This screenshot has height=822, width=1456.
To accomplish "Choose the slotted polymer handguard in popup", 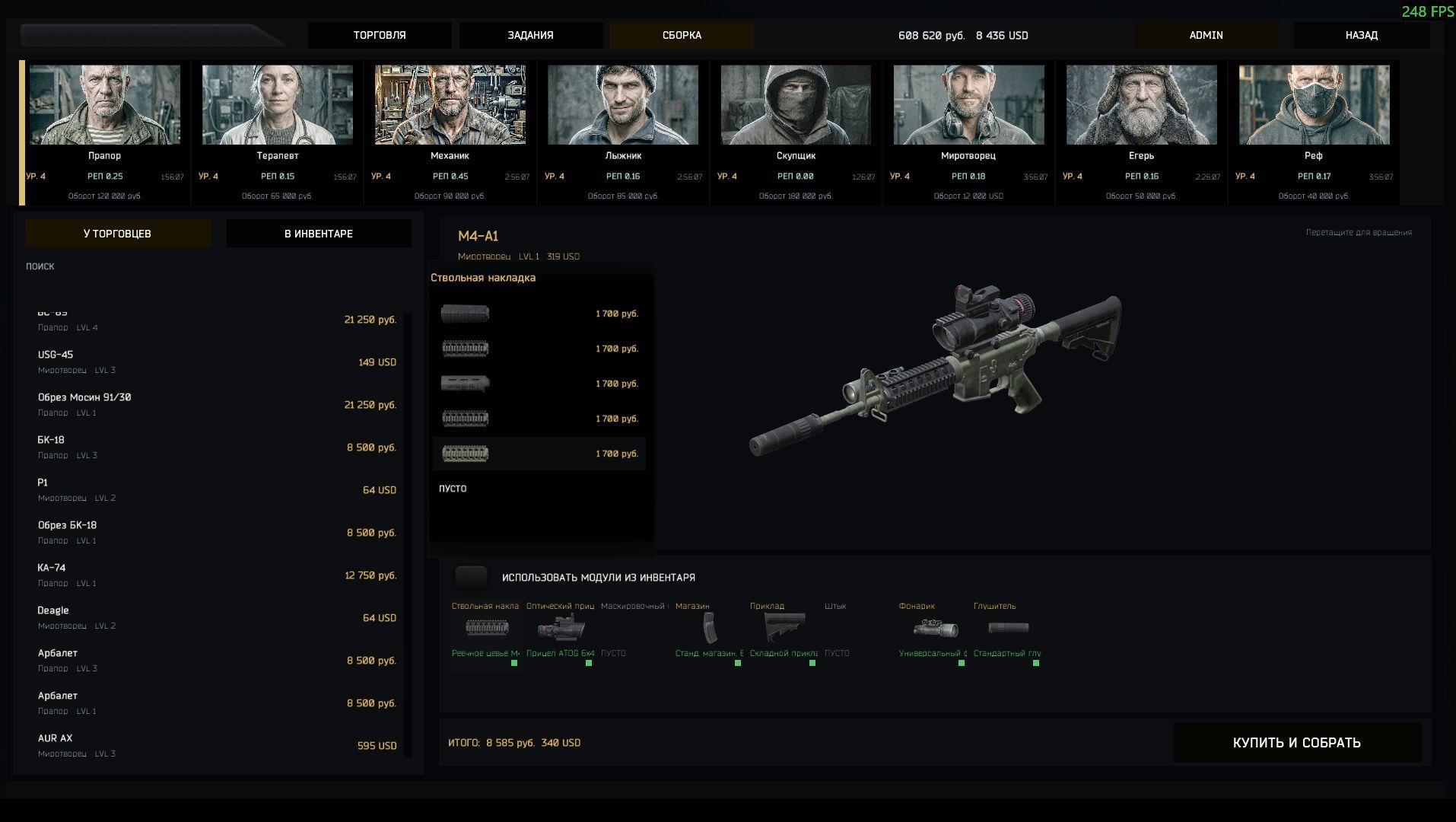I will [x=465, y=384].
